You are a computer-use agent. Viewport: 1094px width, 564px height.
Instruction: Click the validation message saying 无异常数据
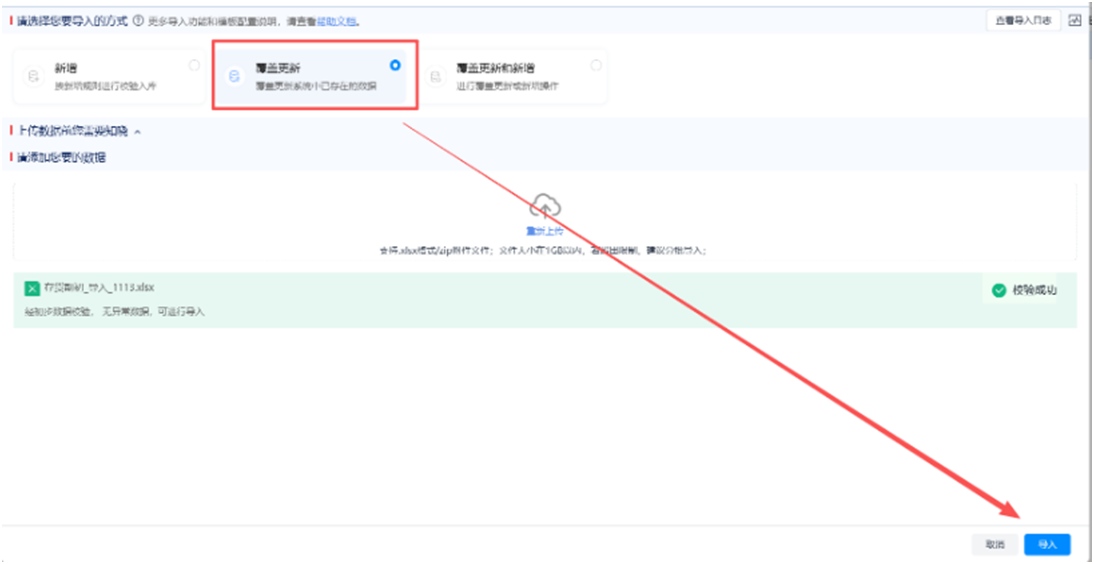pos(115,312)
